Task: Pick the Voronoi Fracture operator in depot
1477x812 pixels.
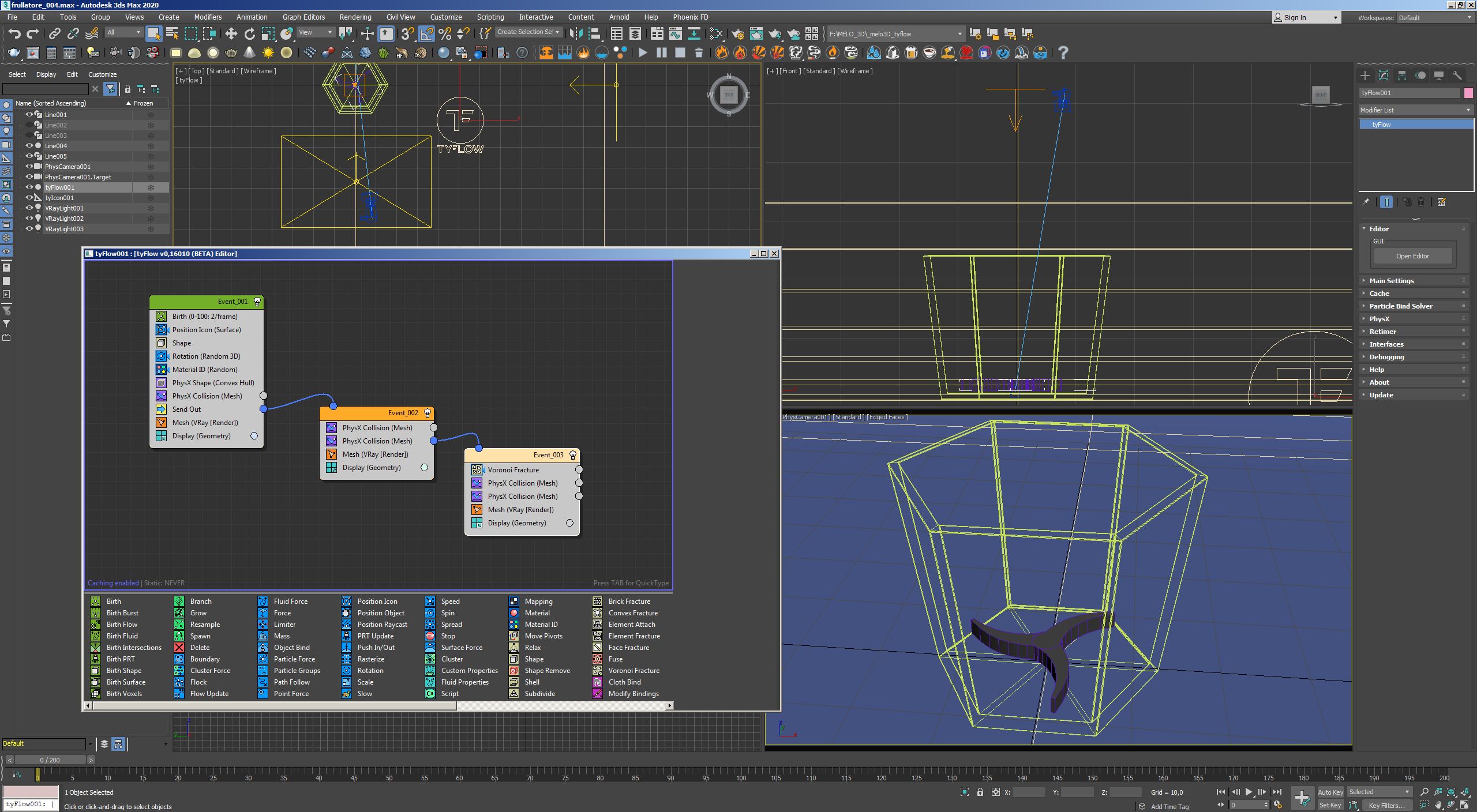Action: pos(627,671)
